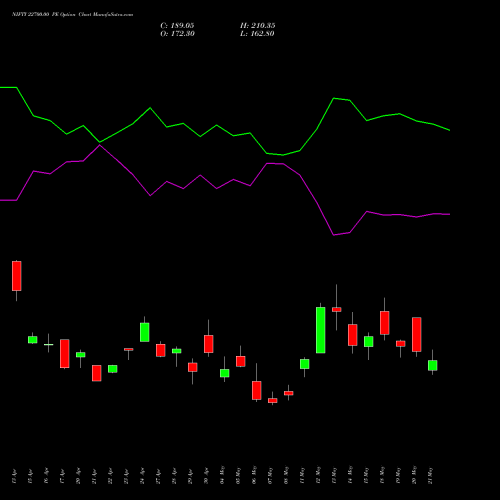
Task: Click the 13 Apr date label
Action: pyautogui.click(x=14, y=476)
